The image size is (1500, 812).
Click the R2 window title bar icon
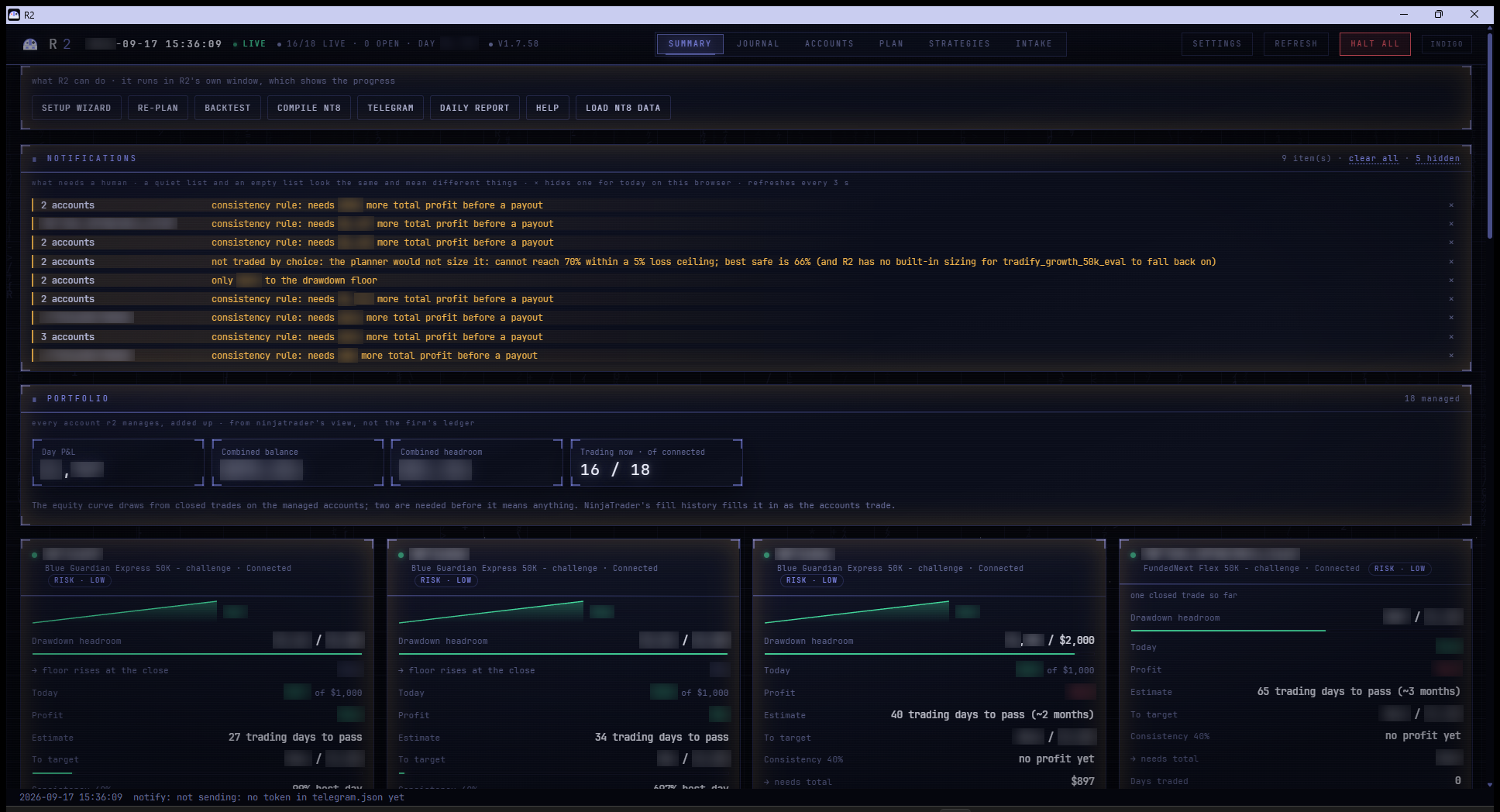14,15
